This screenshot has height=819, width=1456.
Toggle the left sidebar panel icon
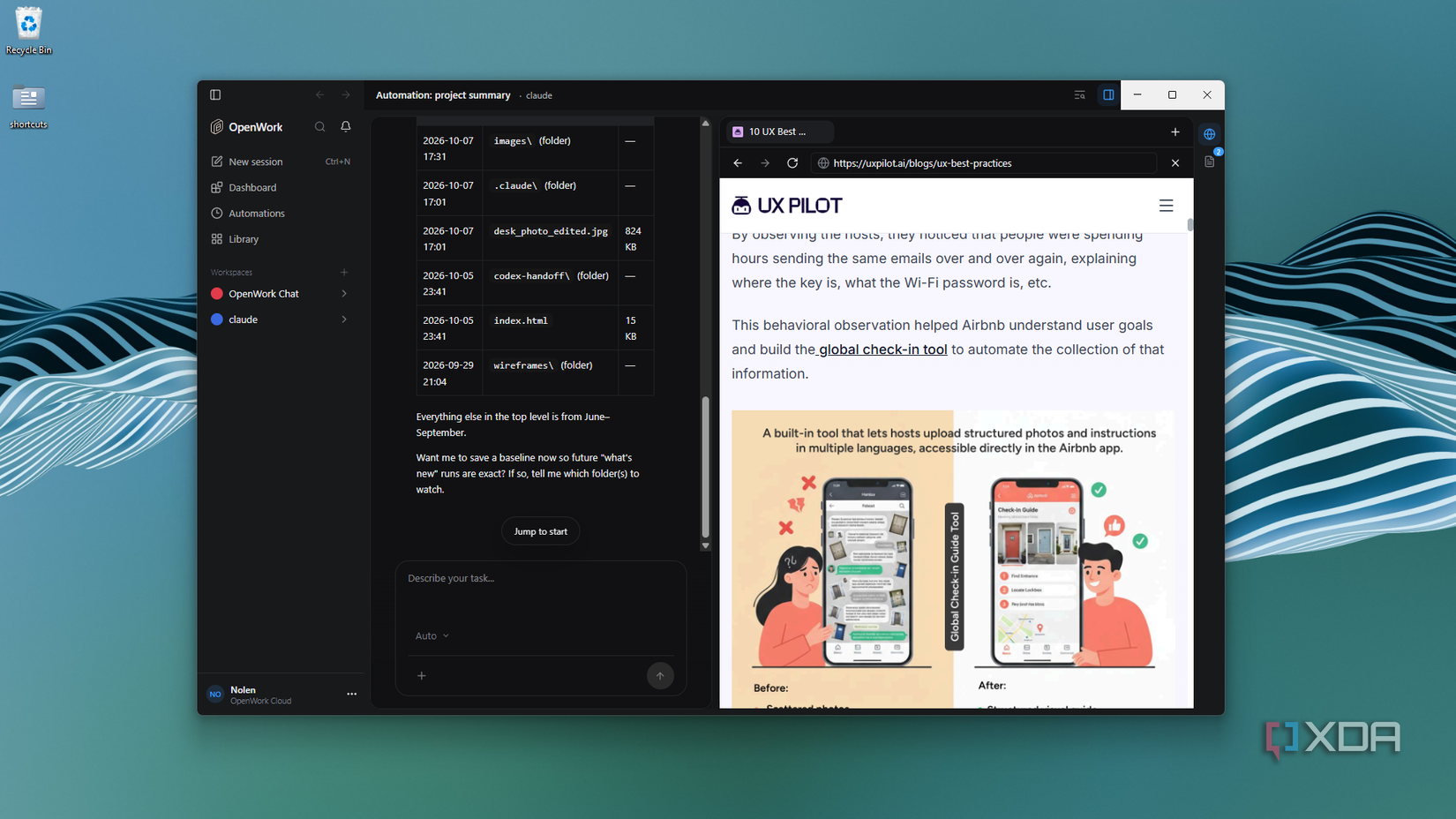[x=215, y=94]
